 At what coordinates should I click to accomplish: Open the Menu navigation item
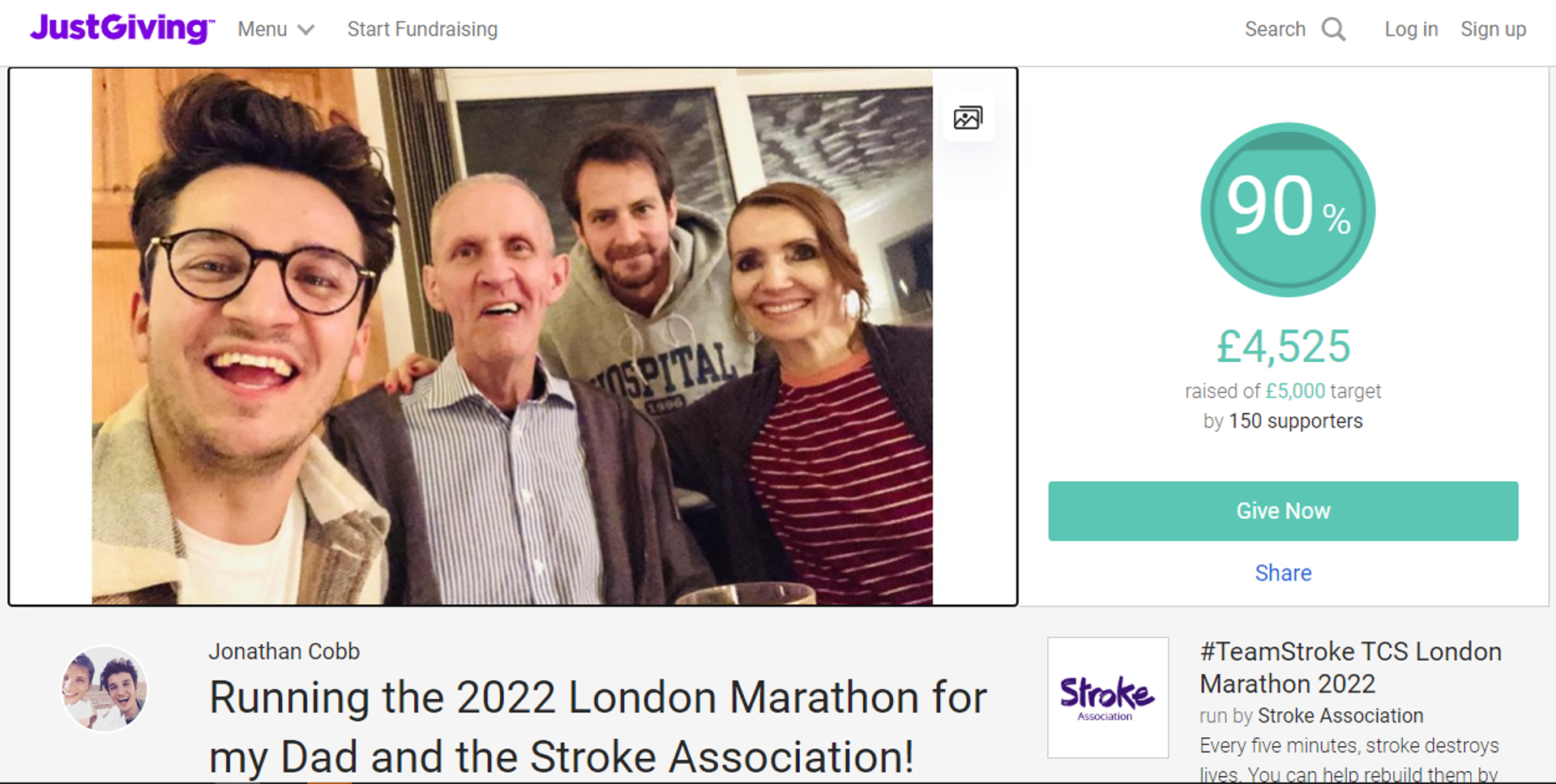263,30
